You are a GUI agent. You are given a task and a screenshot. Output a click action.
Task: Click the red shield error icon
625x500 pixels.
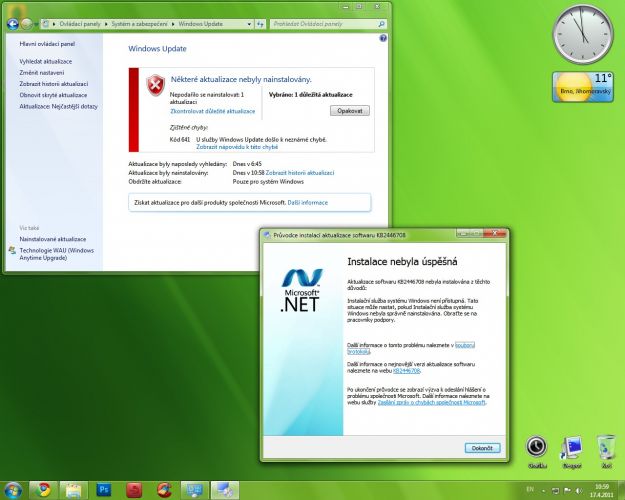(155, 85)
